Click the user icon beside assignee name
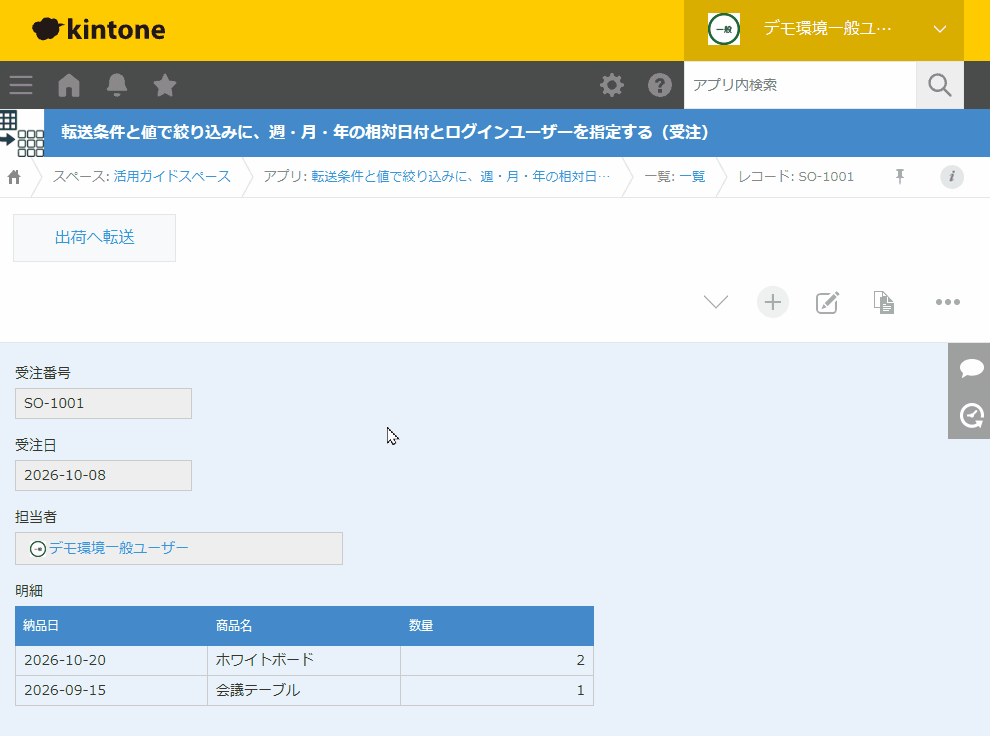Viewport: 990px width, 736px height. pos(38,549)
